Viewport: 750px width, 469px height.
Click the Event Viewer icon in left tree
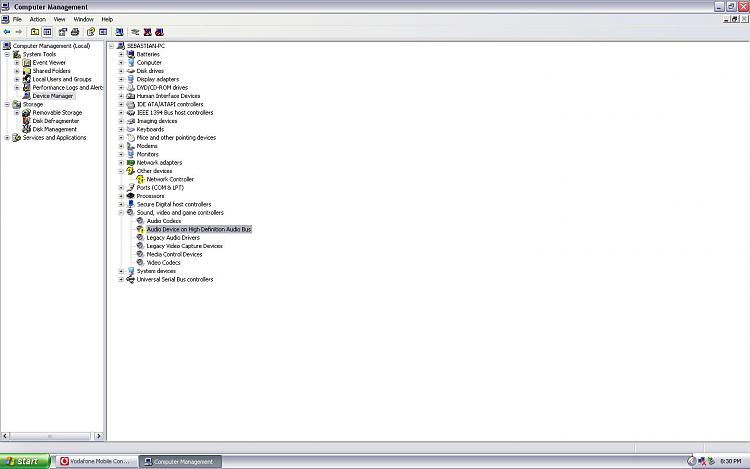27,63
